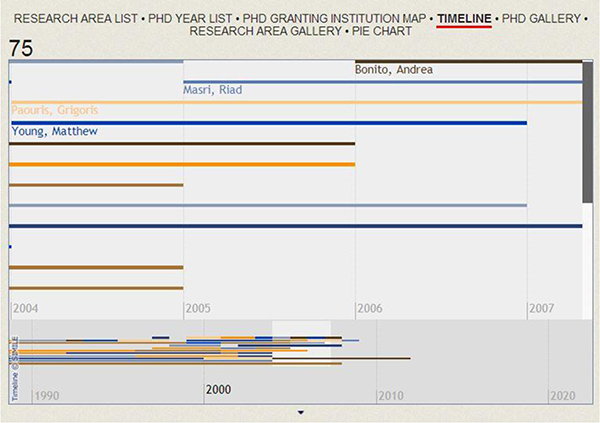Select the active Timeline tab

coord(462,18)
